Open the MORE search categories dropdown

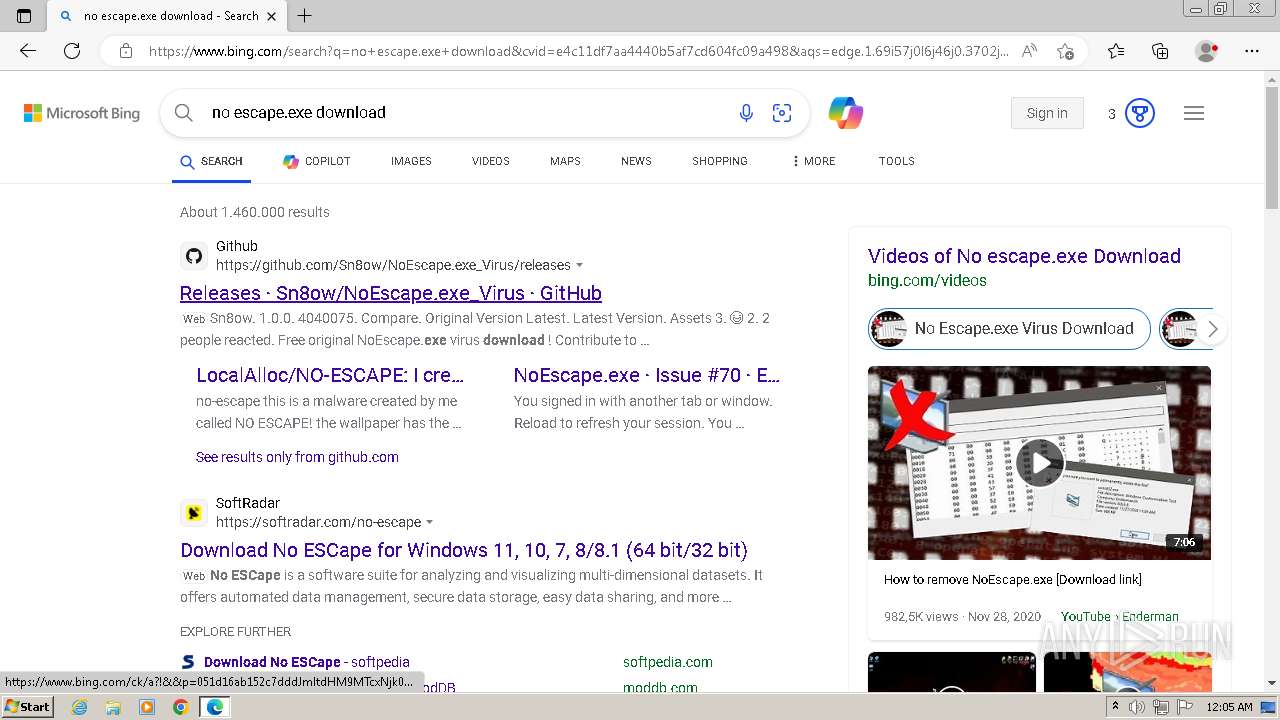813,161
